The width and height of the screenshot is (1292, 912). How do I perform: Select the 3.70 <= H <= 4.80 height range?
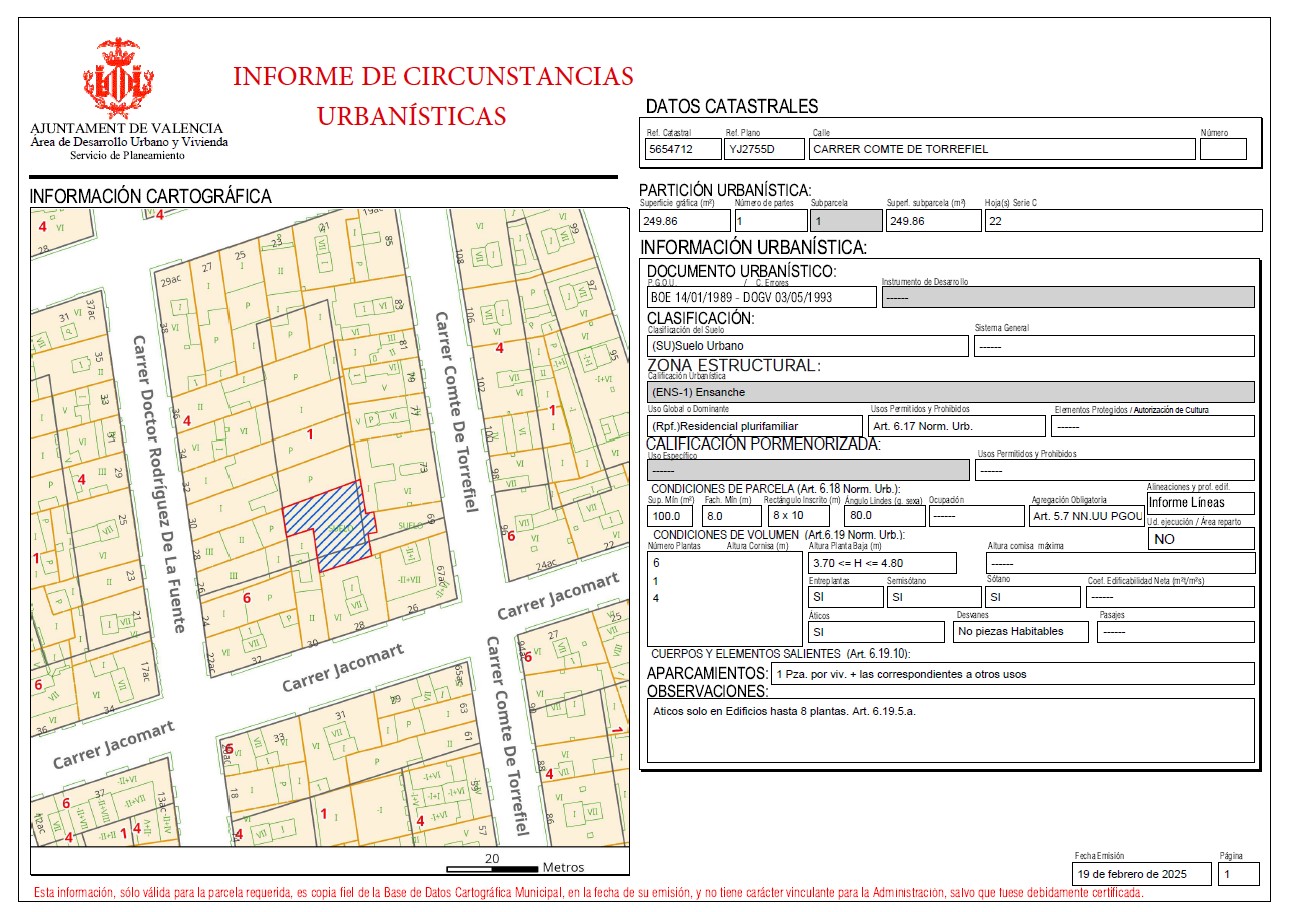coord(882,563)
